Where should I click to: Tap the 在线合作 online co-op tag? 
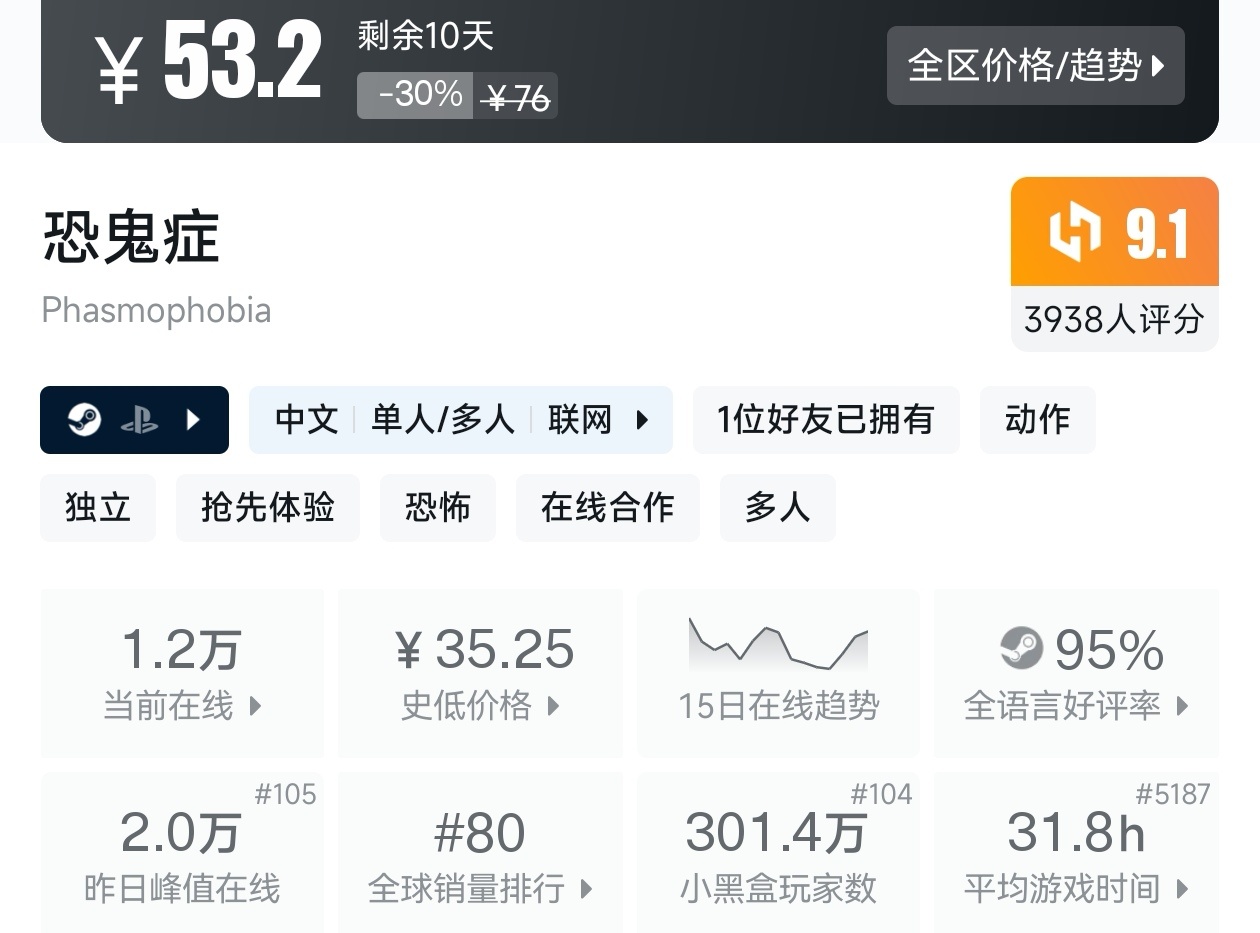tap(607, 508)
